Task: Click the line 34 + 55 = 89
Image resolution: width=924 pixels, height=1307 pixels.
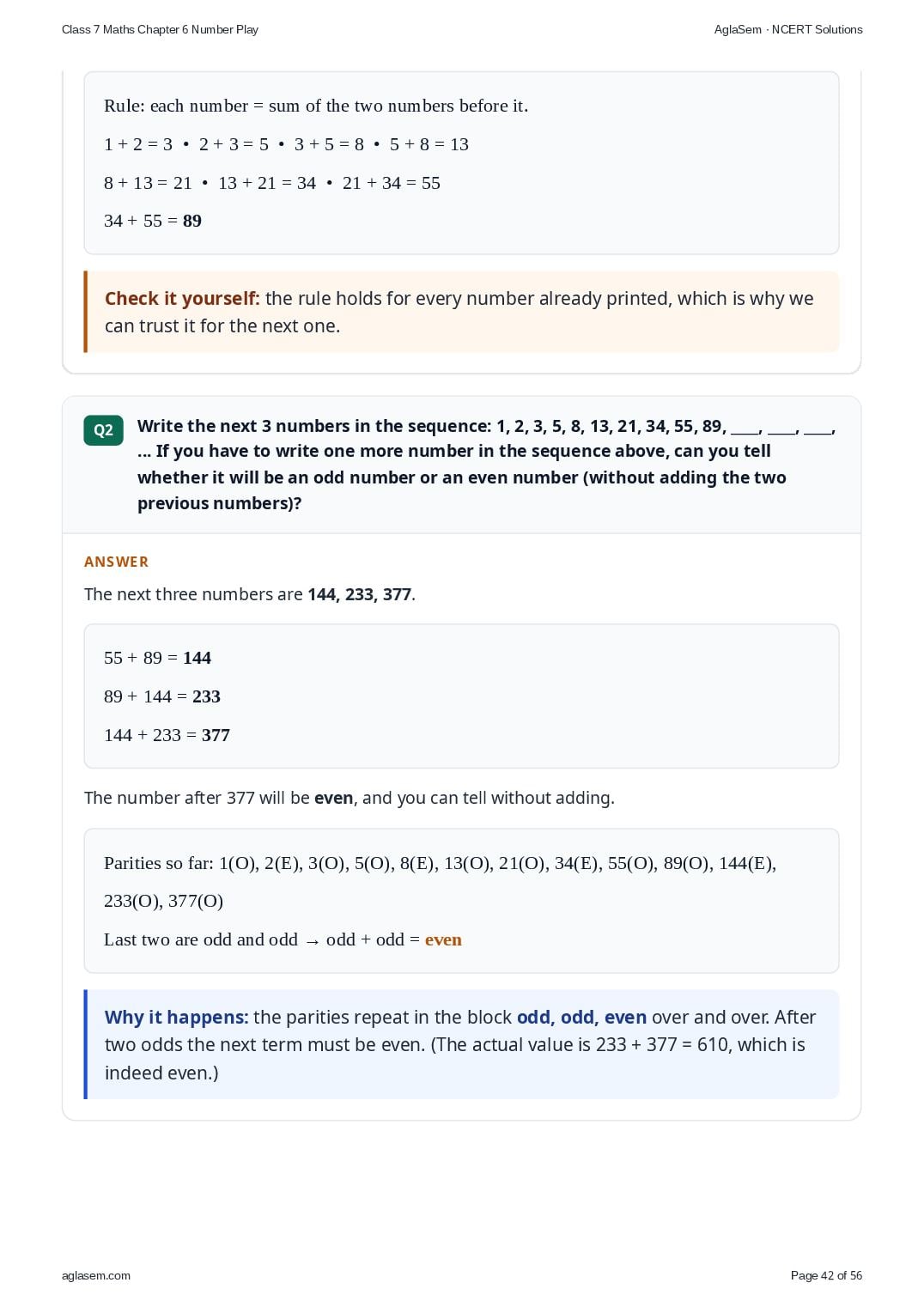Action: point(153,221)
